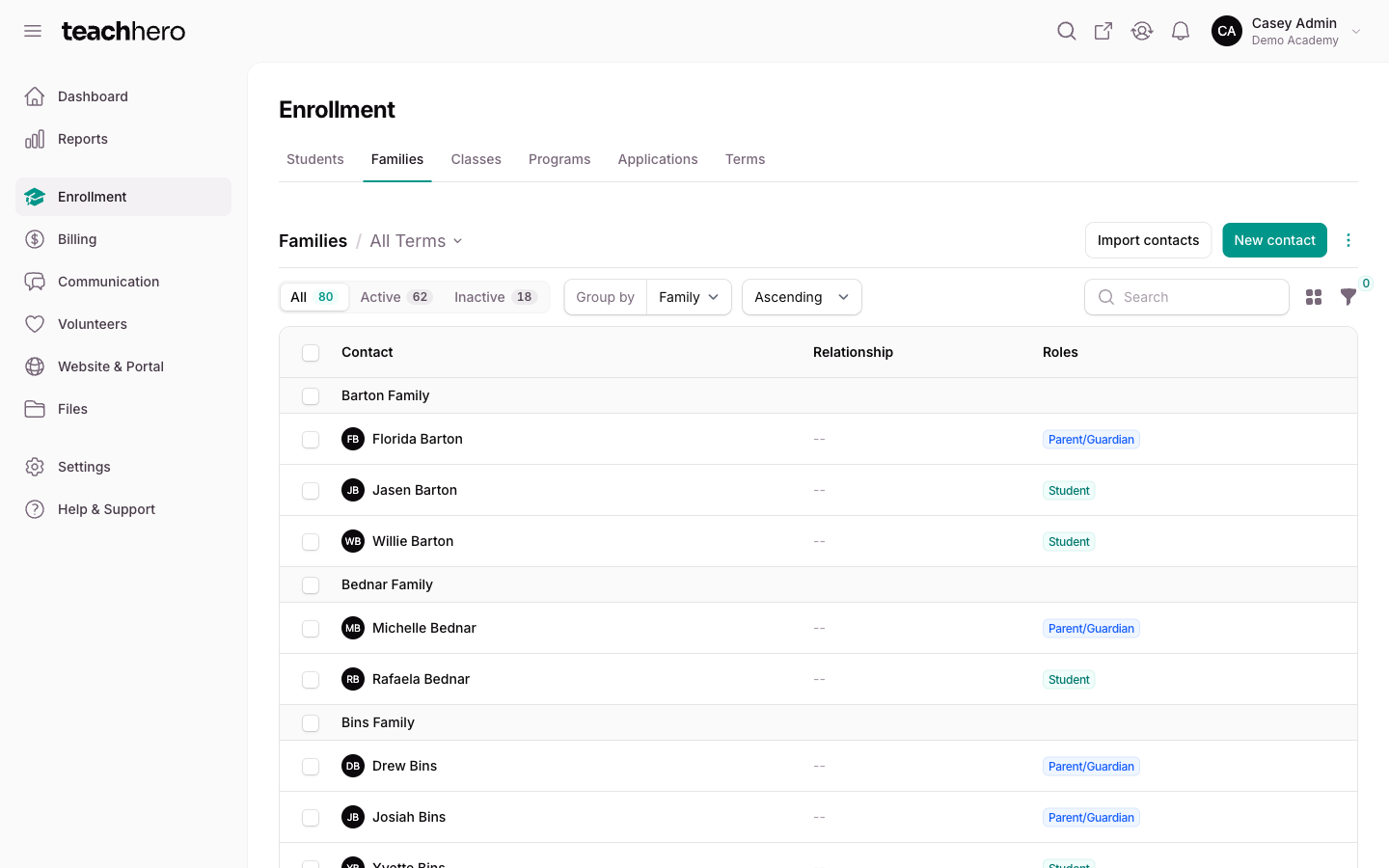Screen dimensions: 1389x868
Task: Show All 80 contacts
Action: point(313,297)
